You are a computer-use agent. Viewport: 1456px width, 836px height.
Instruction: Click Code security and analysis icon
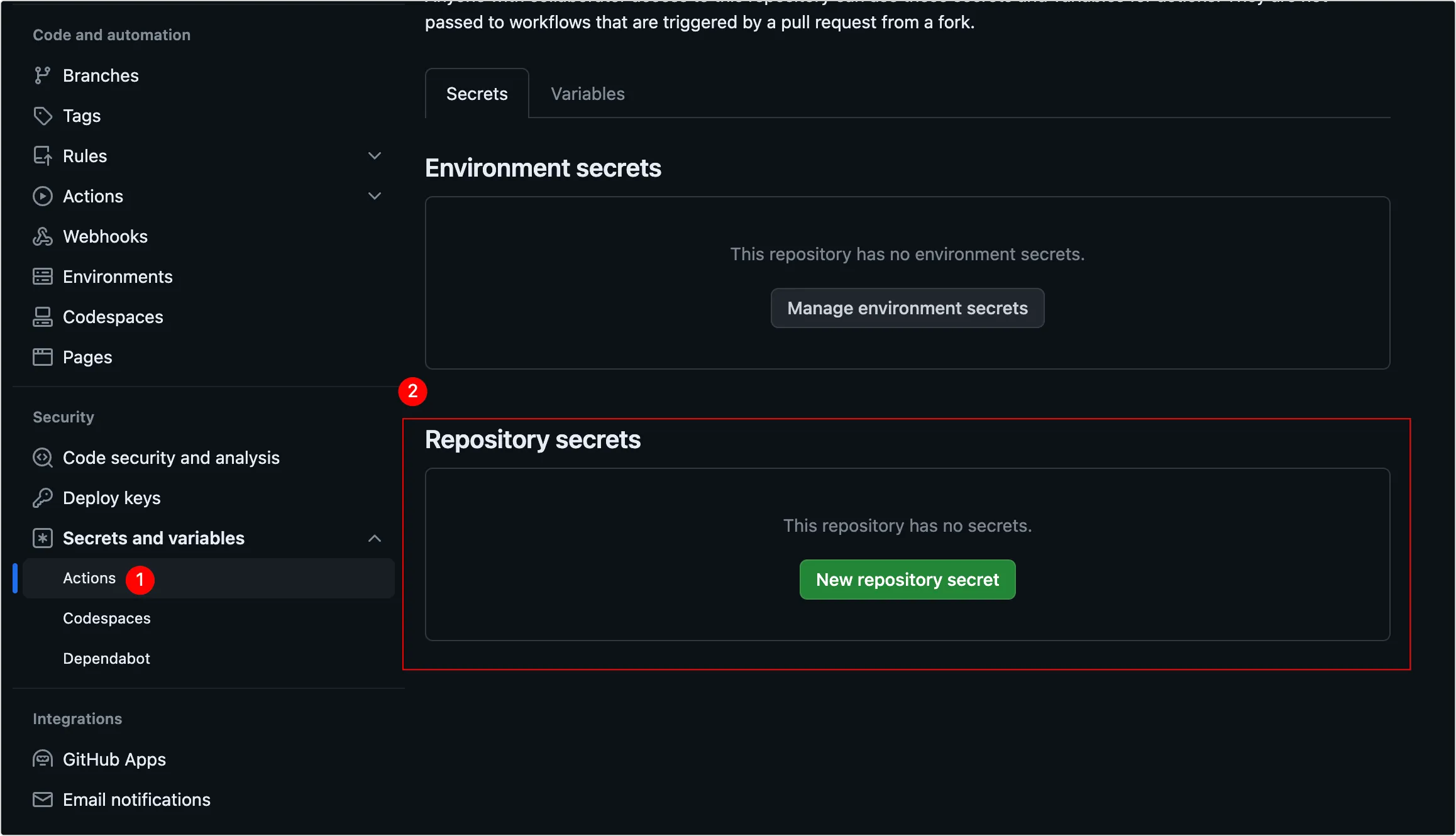pyautogui.click(x=42, y=458)
